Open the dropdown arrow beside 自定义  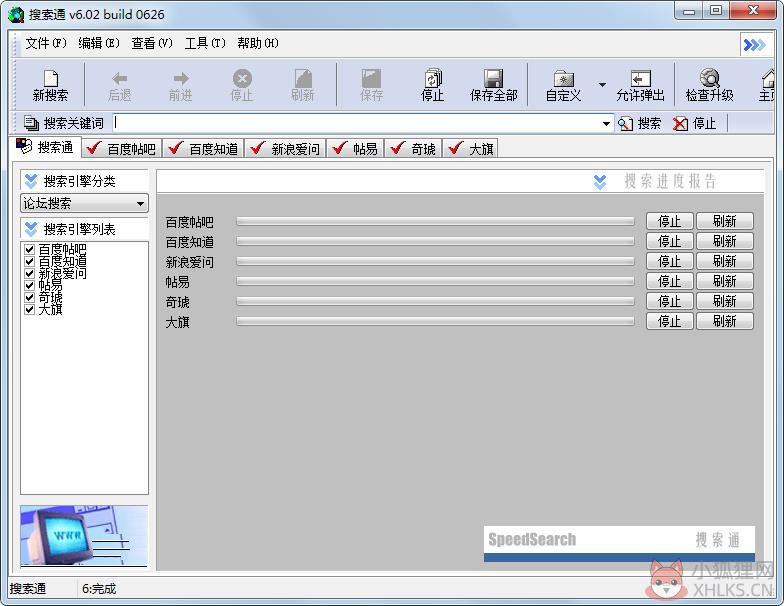602,84
